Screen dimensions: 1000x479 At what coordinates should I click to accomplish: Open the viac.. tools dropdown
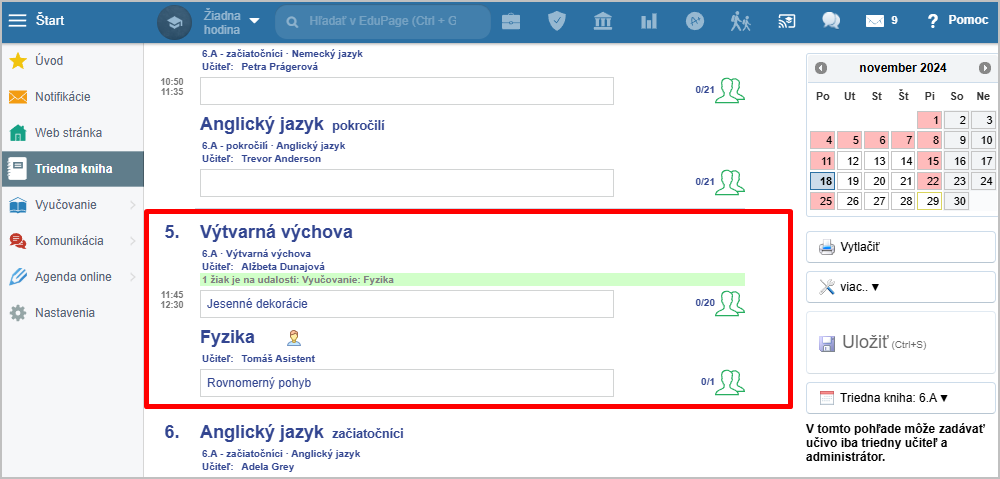(901, 287)
